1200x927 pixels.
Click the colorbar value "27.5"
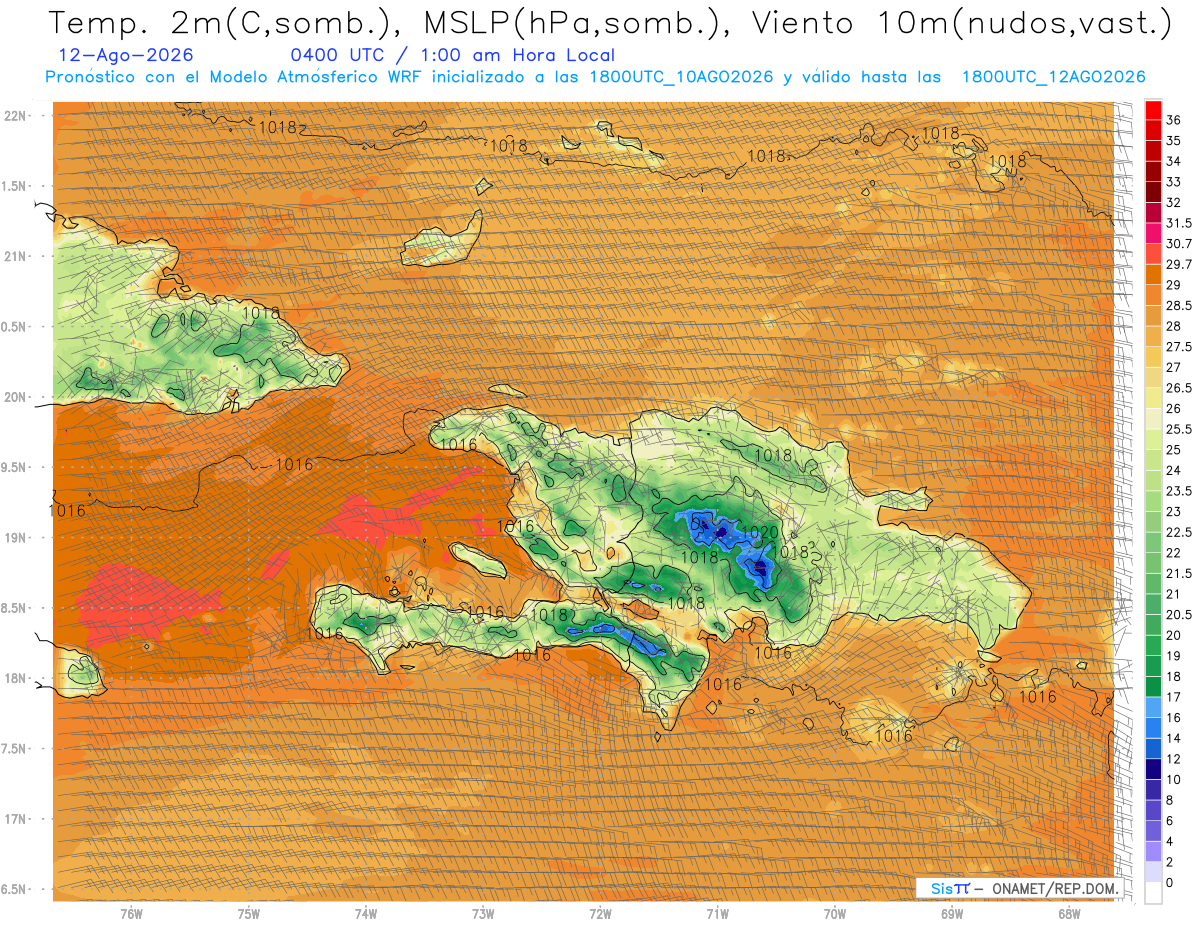(x=1179, y=347)
